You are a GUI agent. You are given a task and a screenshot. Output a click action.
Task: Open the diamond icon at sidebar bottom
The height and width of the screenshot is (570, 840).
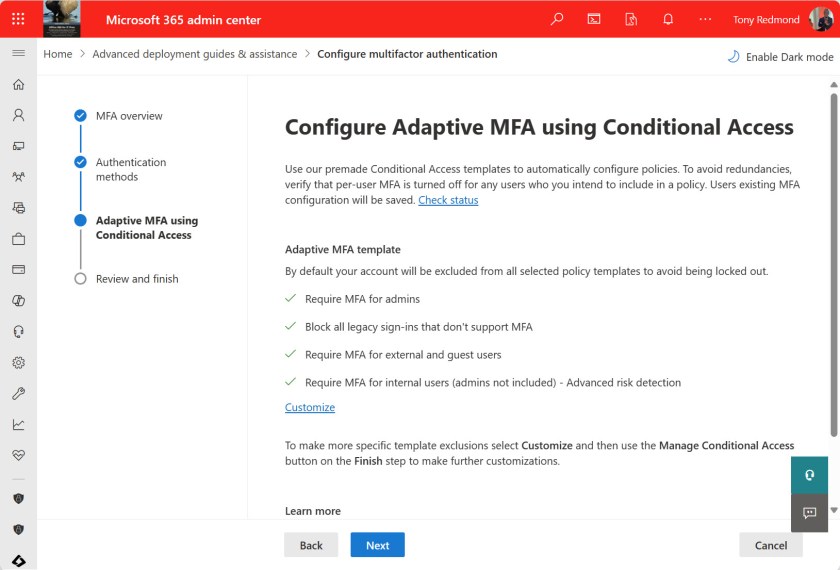(18, 561)
